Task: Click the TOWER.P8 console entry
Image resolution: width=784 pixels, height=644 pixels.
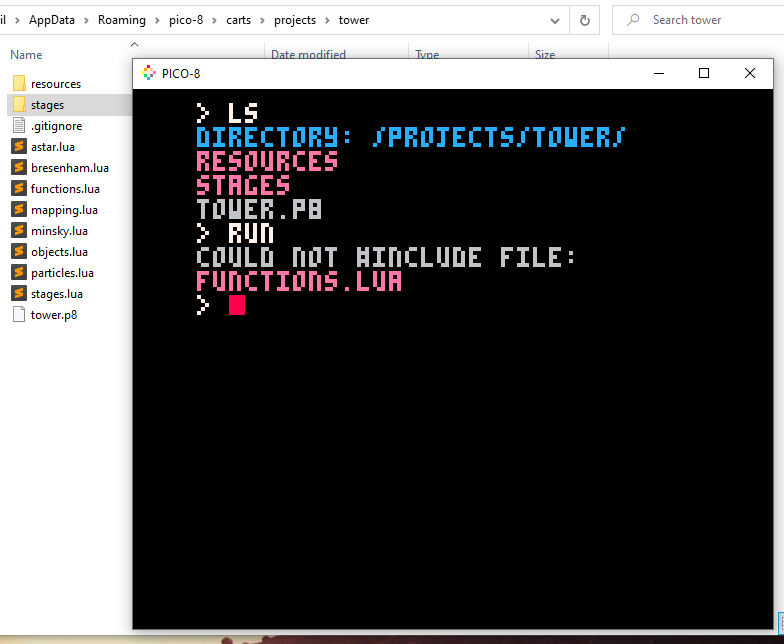Action: 259,209
